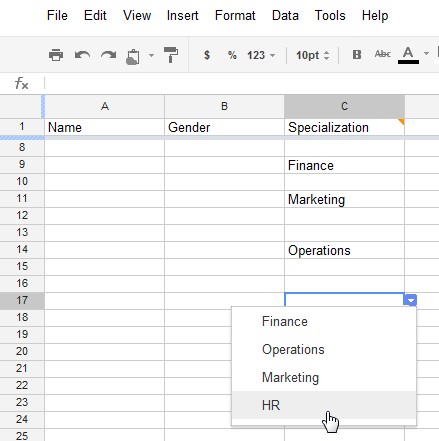
Task: Format cell as currency with dollar icon
Action: 207,55
